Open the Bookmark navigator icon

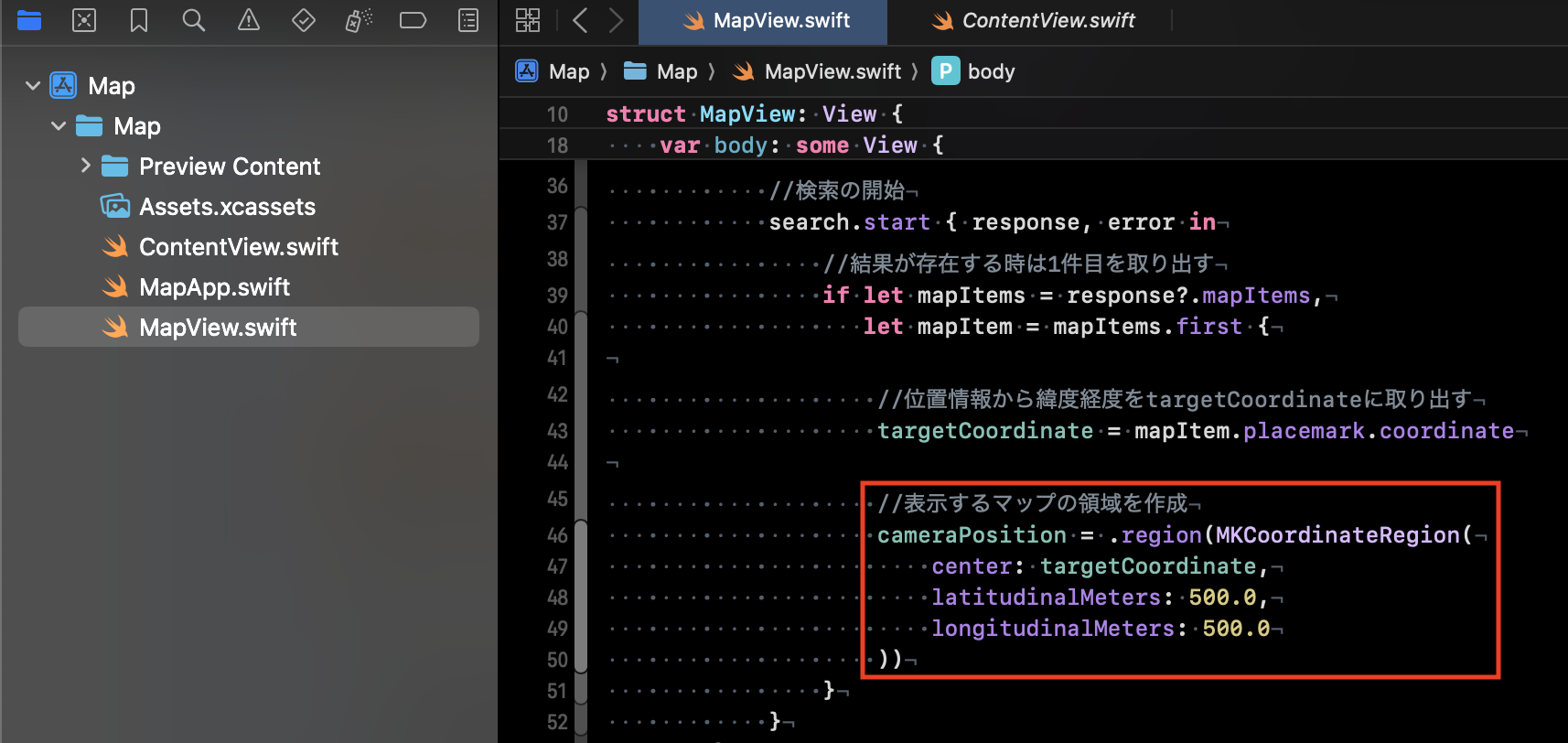click(139, 20)
